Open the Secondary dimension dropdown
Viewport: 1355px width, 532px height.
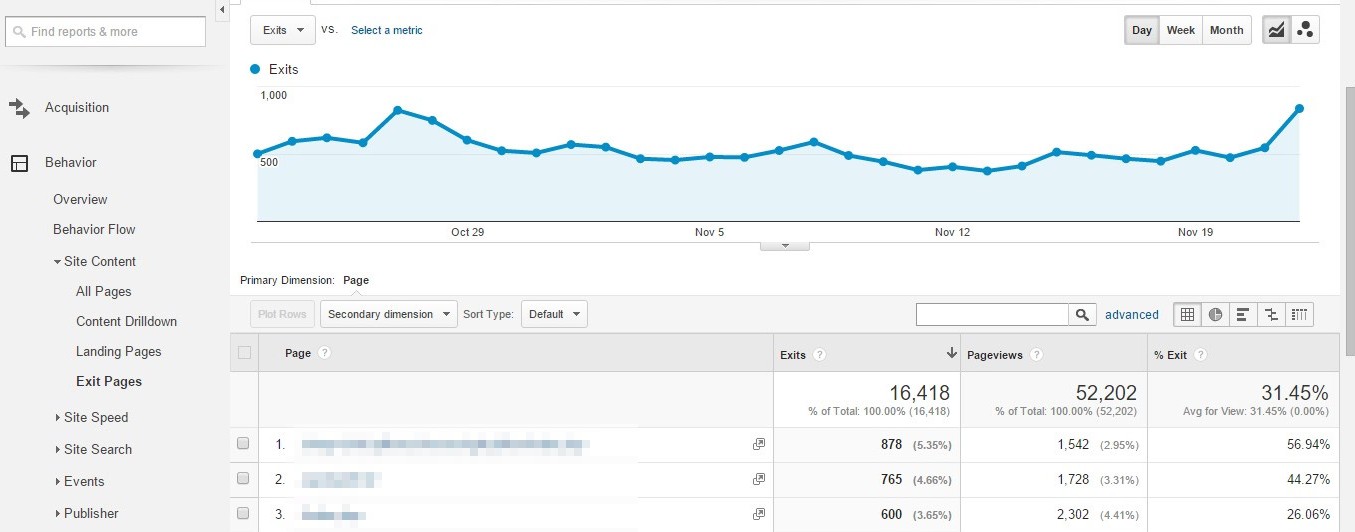point(388,314)
